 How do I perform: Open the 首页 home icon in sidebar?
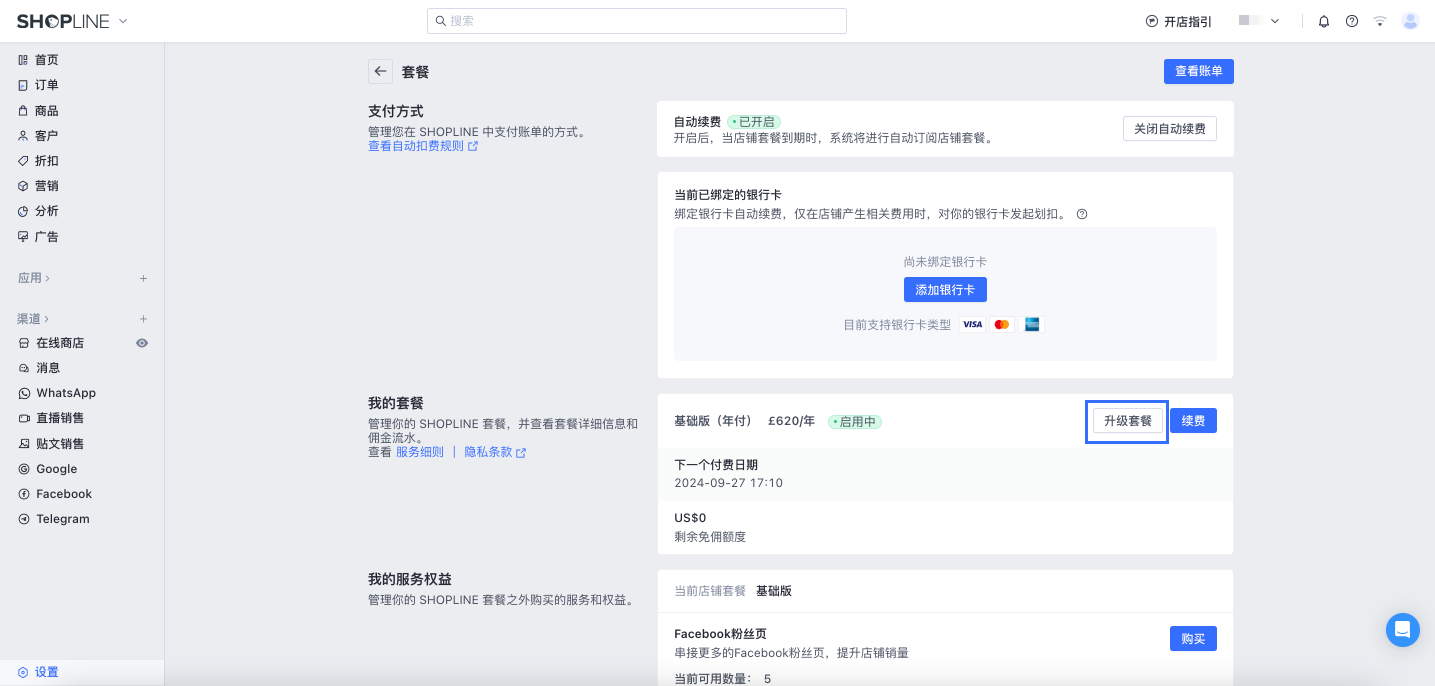point(23,60)
